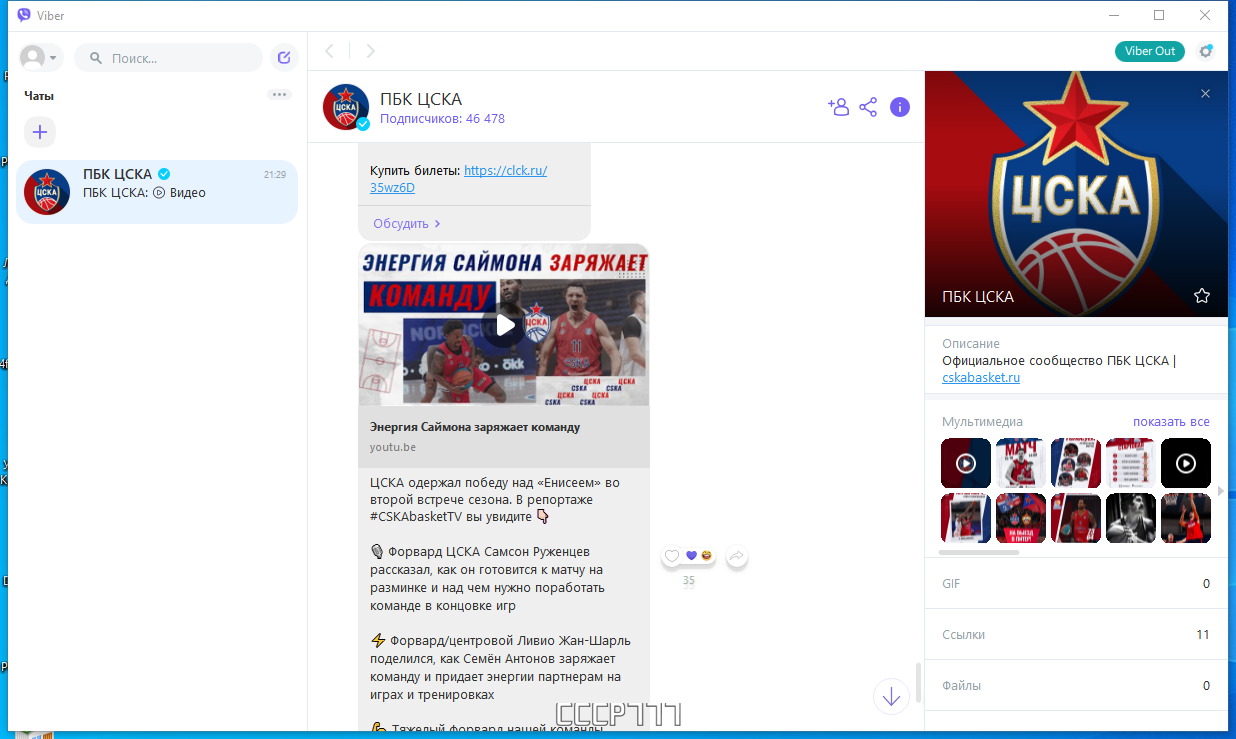Open the new message composer icon
This screenshot has height=739, width=1236.
tap(283, 57)
